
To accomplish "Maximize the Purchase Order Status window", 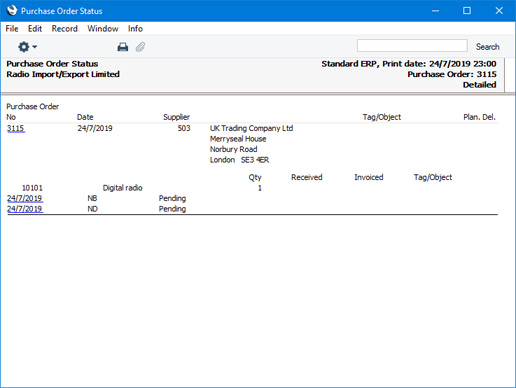I will 467,11.
